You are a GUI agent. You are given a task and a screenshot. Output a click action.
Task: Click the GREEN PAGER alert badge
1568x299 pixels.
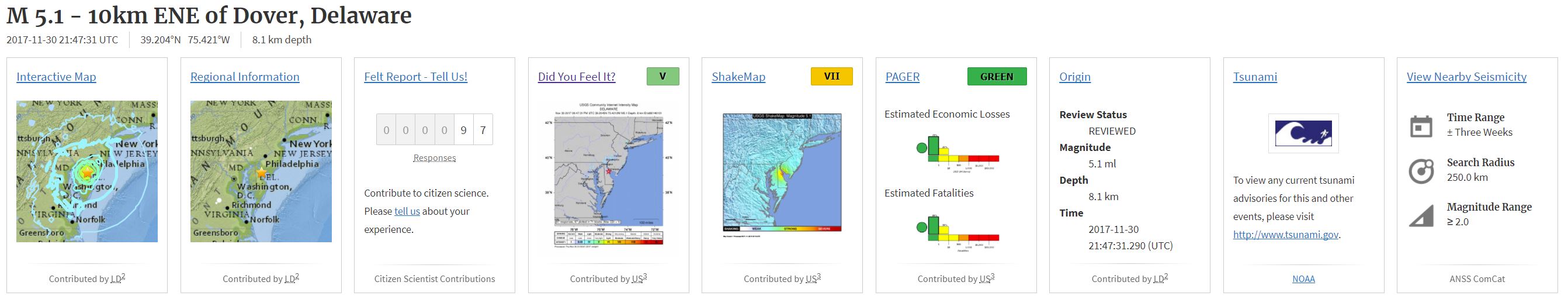coord(997,76)
